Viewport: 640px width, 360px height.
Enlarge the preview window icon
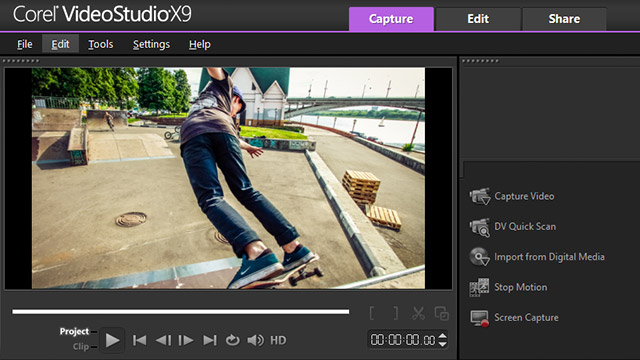coord(441,313)
